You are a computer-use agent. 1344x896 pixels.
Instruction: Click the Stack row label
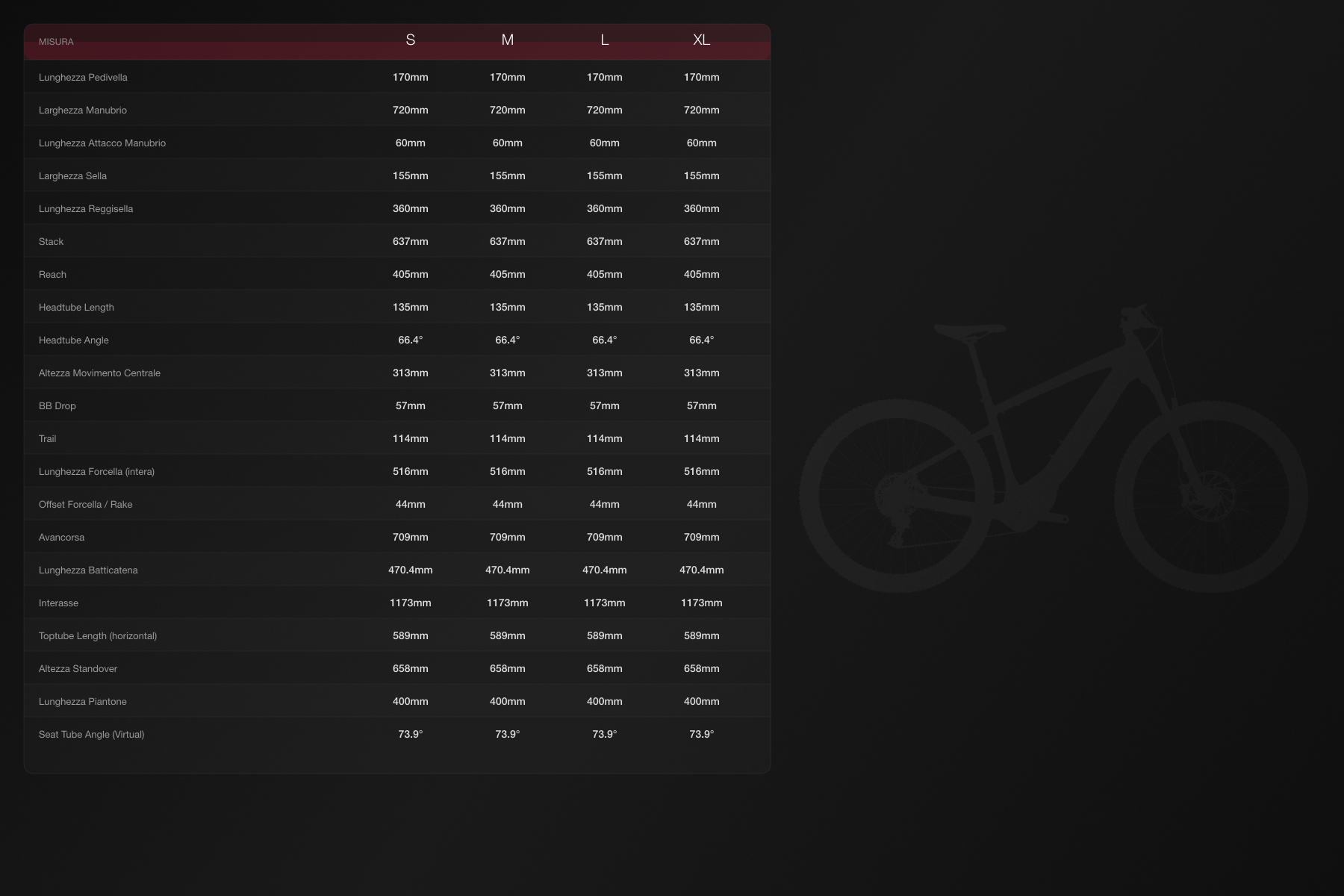(51, 242)
